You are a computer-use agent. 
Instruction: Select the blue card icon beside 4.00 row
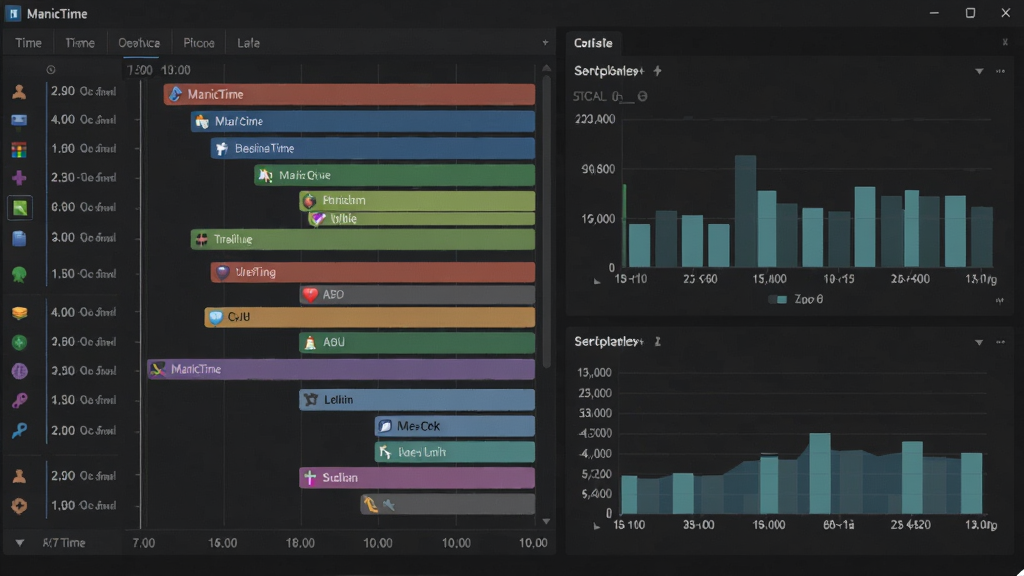click(19, 120)
